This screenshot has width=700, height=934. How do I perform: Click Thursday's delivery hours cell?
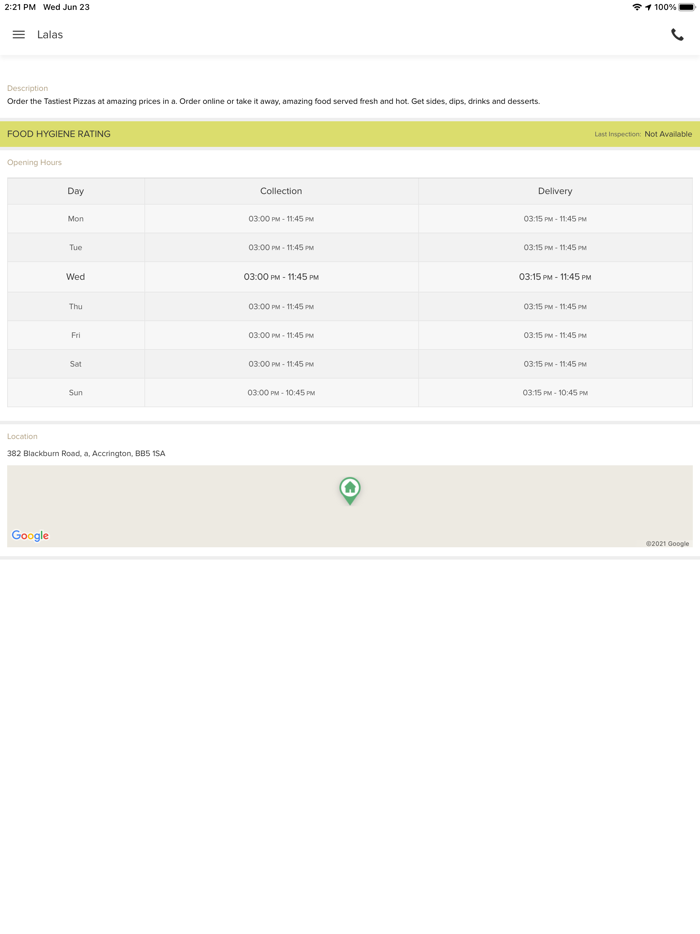coord(555,306)
